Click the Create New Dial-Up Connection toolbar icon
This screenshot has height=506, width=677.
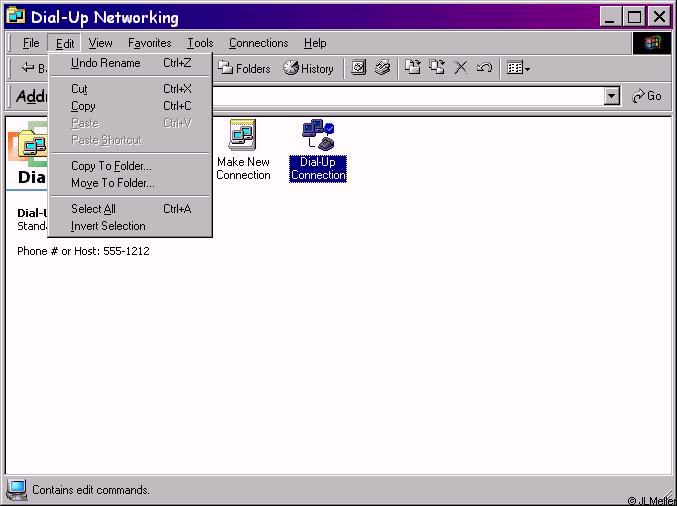pos(358,68)
